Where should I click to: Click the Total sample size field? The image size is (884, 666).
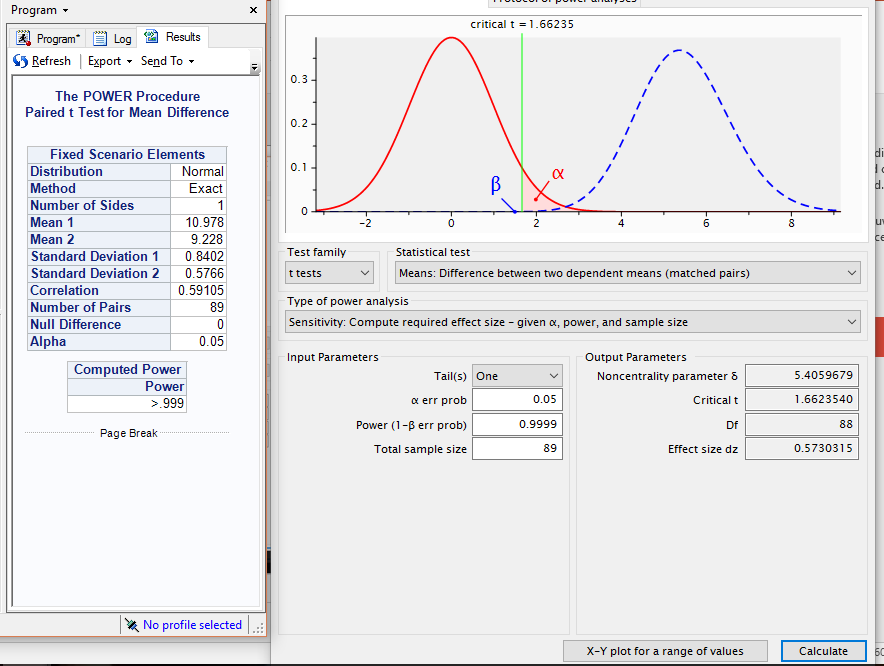tap(517, 449)
